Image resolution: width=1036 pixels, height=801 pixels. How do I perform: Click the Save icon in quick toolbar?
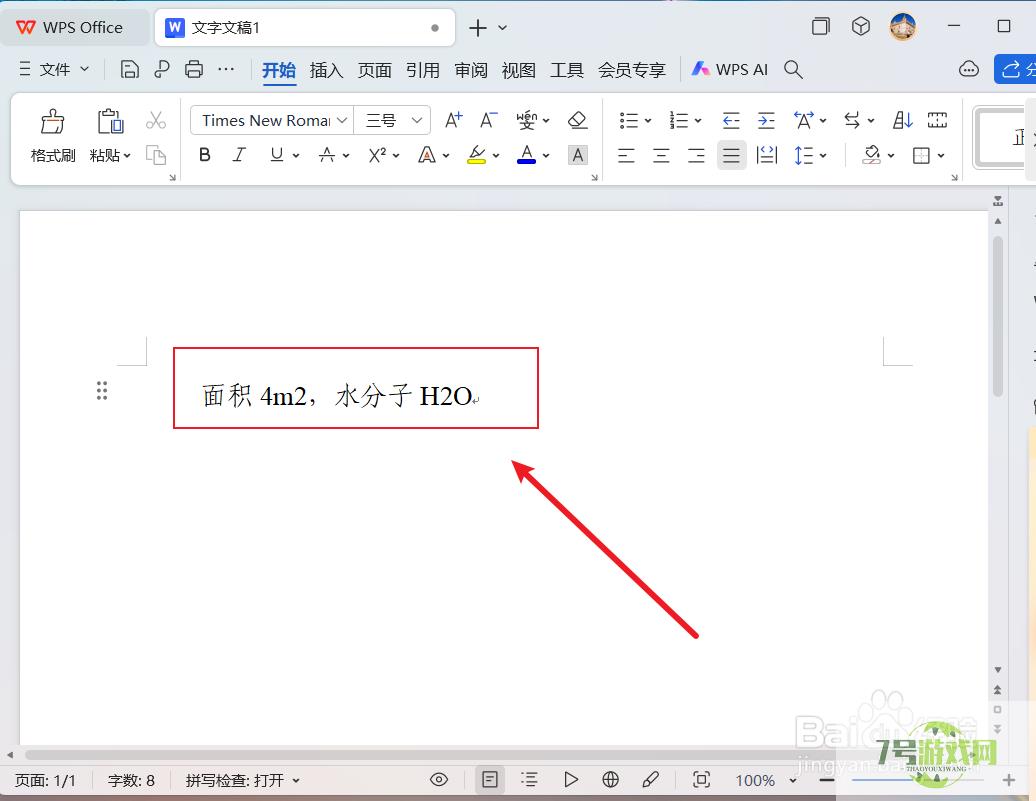coord(130,69)
